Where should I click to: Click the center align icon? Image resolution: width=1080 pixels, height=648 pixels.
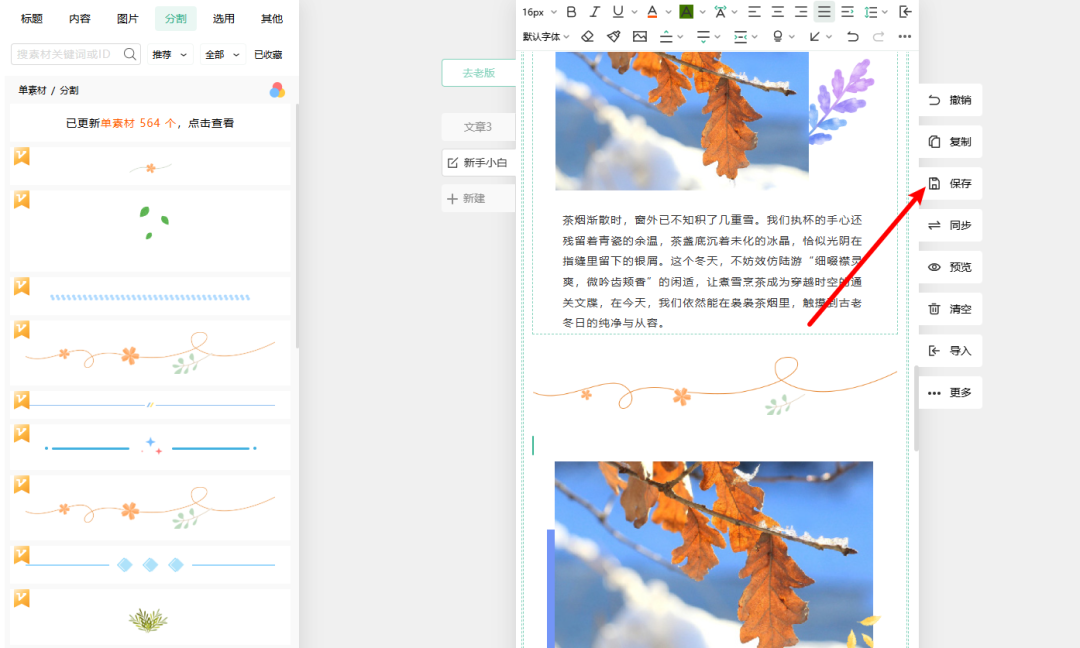(x=777, y=12)
